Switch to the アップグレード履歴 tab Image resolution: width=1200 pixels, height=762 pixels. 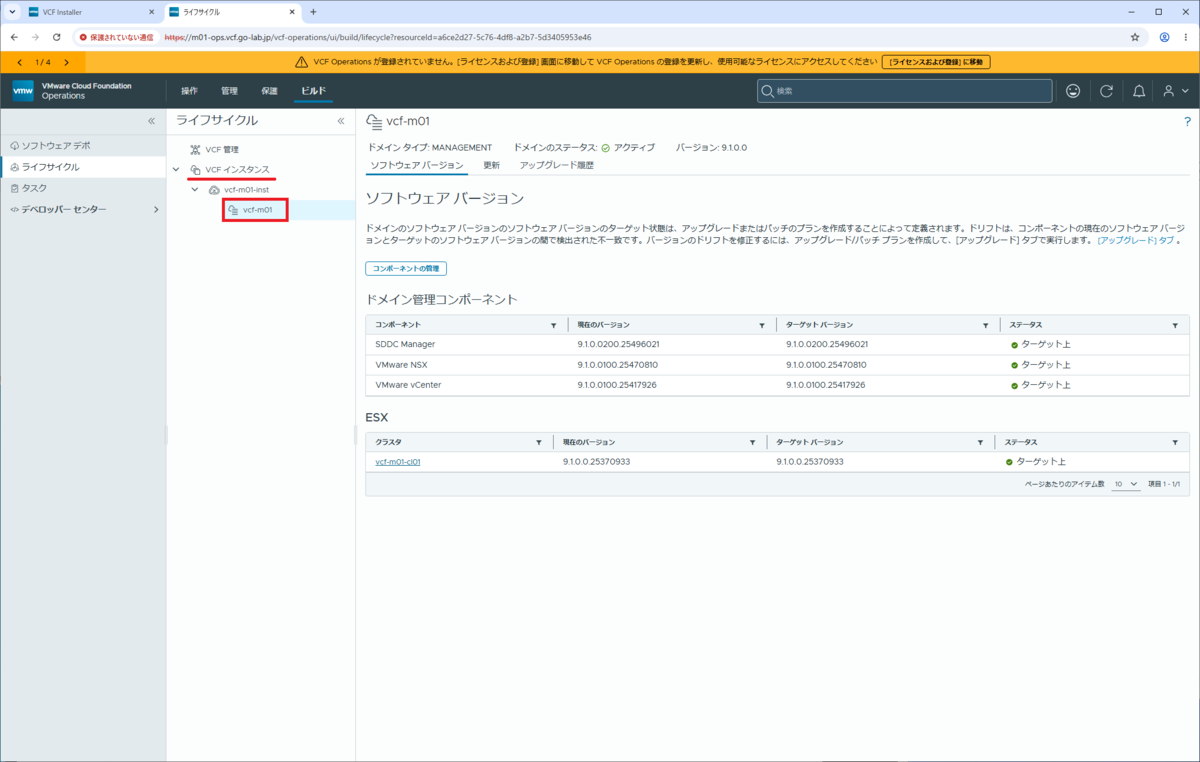[556, 165]
